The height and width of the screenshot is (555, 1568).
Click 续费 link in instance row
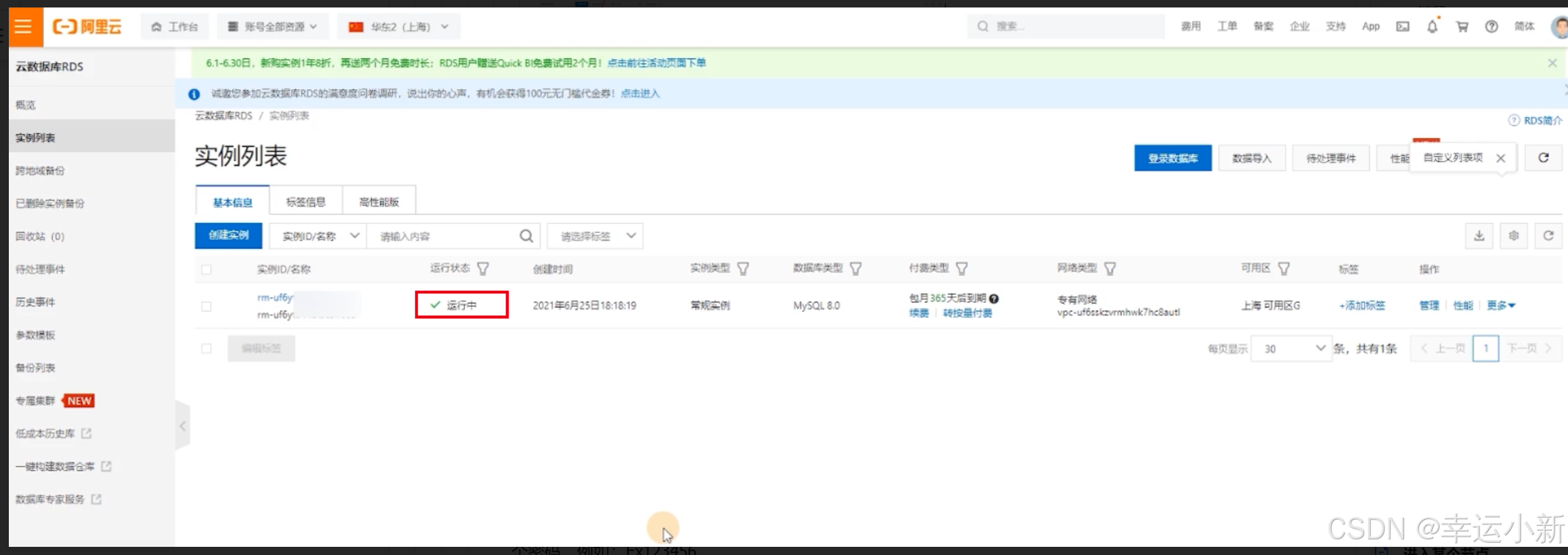[x=919, y=313]
